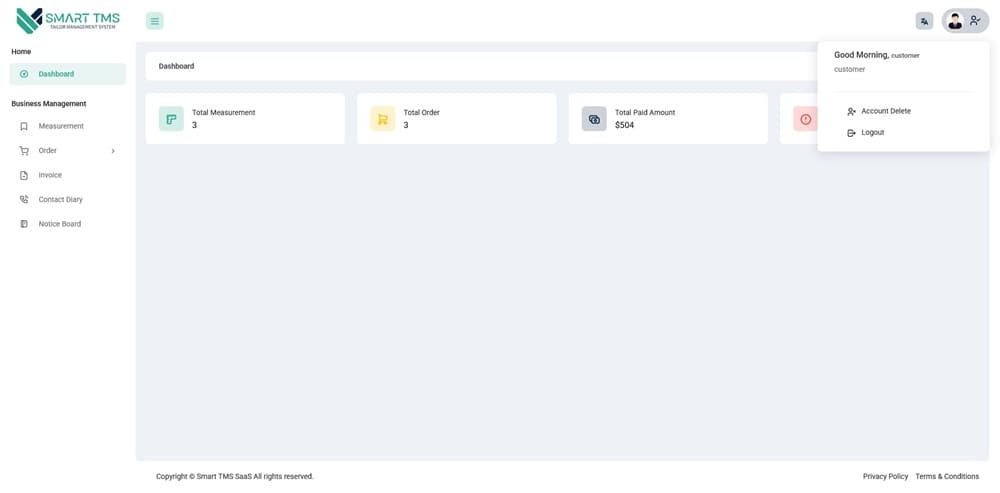This screenshot has width=1000, height=493.
Task: Click Logout in the profile dropdown
Action: pyautogui.click(x=872, y=132)
